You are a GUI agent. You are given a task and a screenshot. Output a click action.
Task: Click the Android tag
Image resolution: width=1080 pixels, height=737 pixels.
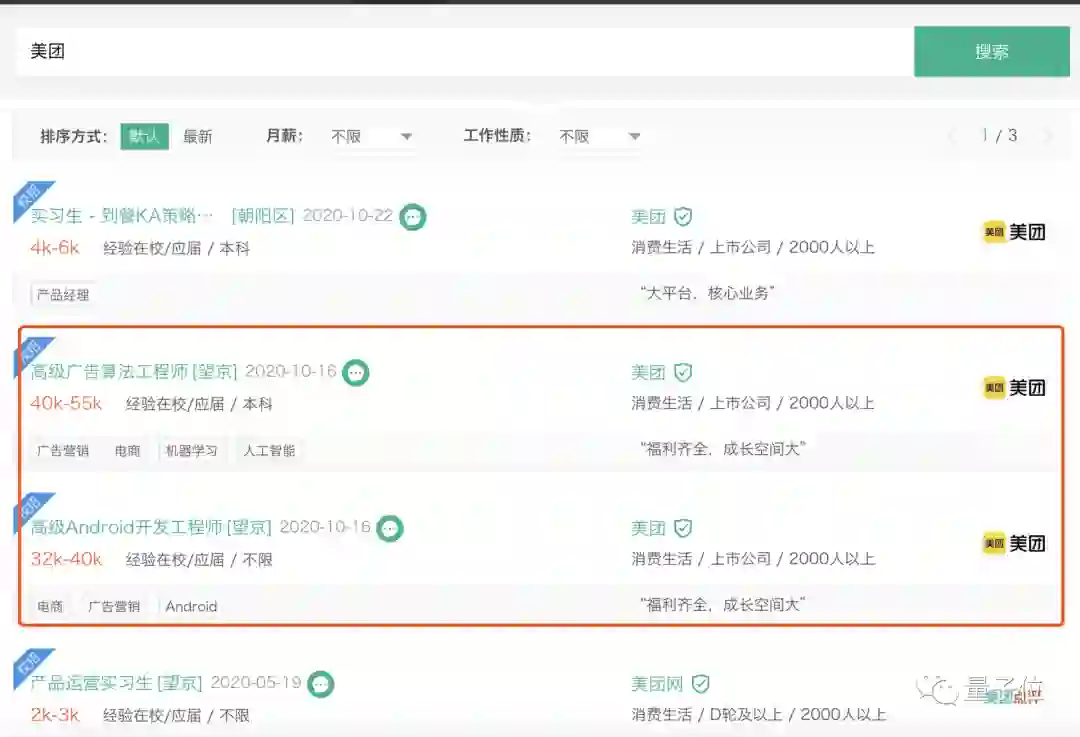191,606
